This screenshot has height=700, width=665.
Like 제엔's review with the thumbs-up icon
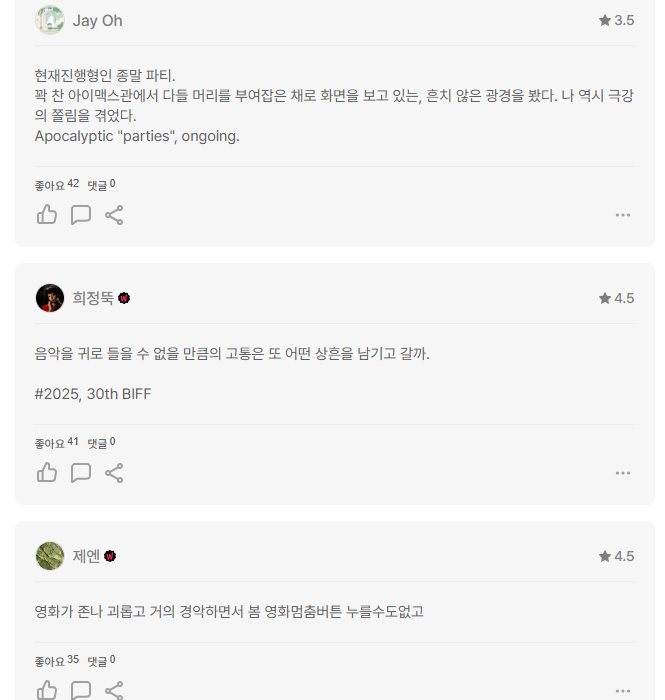coord(47,690)
